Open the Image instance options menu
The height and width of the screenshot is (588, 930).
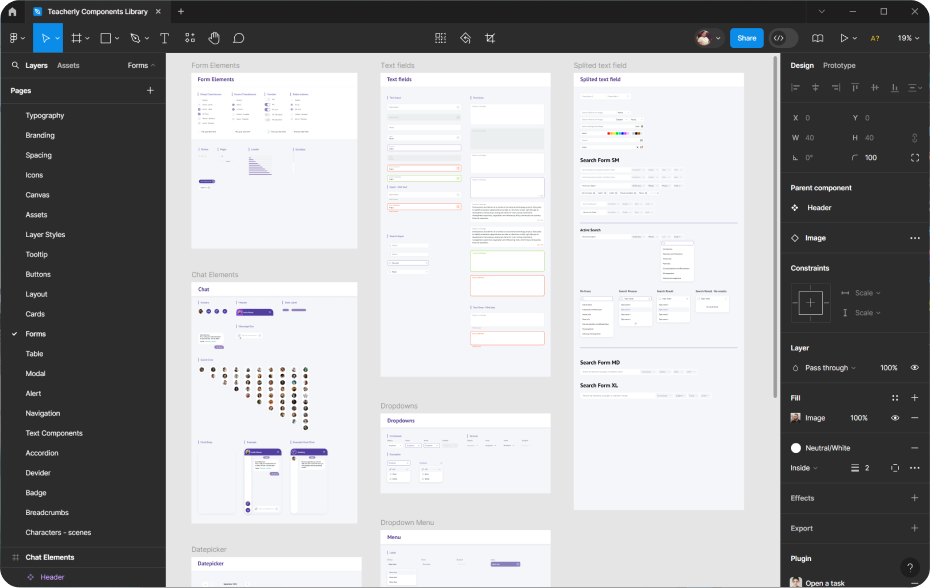tap(915, 238)
